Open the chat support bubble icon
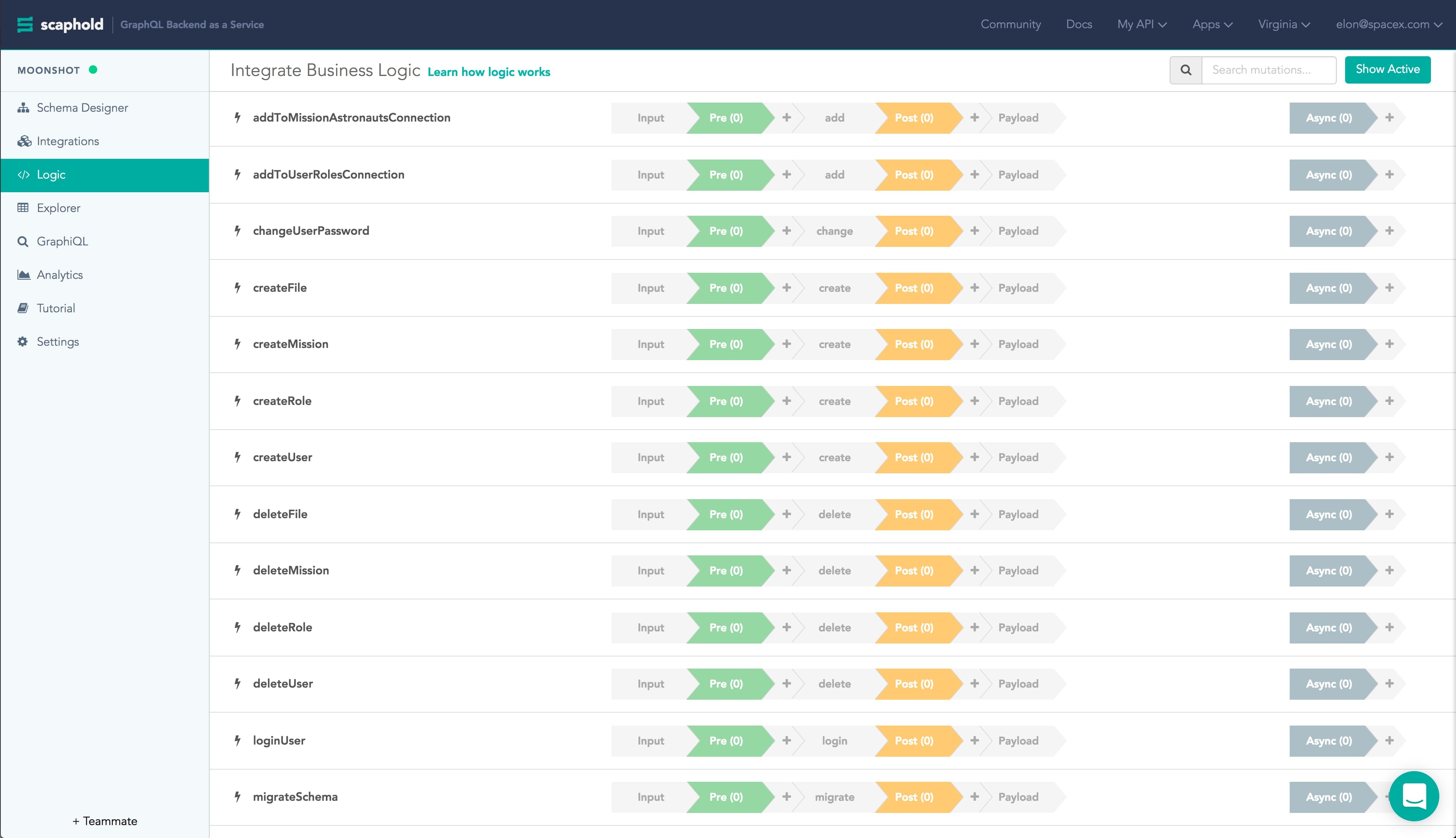Image resolution: width=1456 pixels, height=838 pixels. 1413,796
